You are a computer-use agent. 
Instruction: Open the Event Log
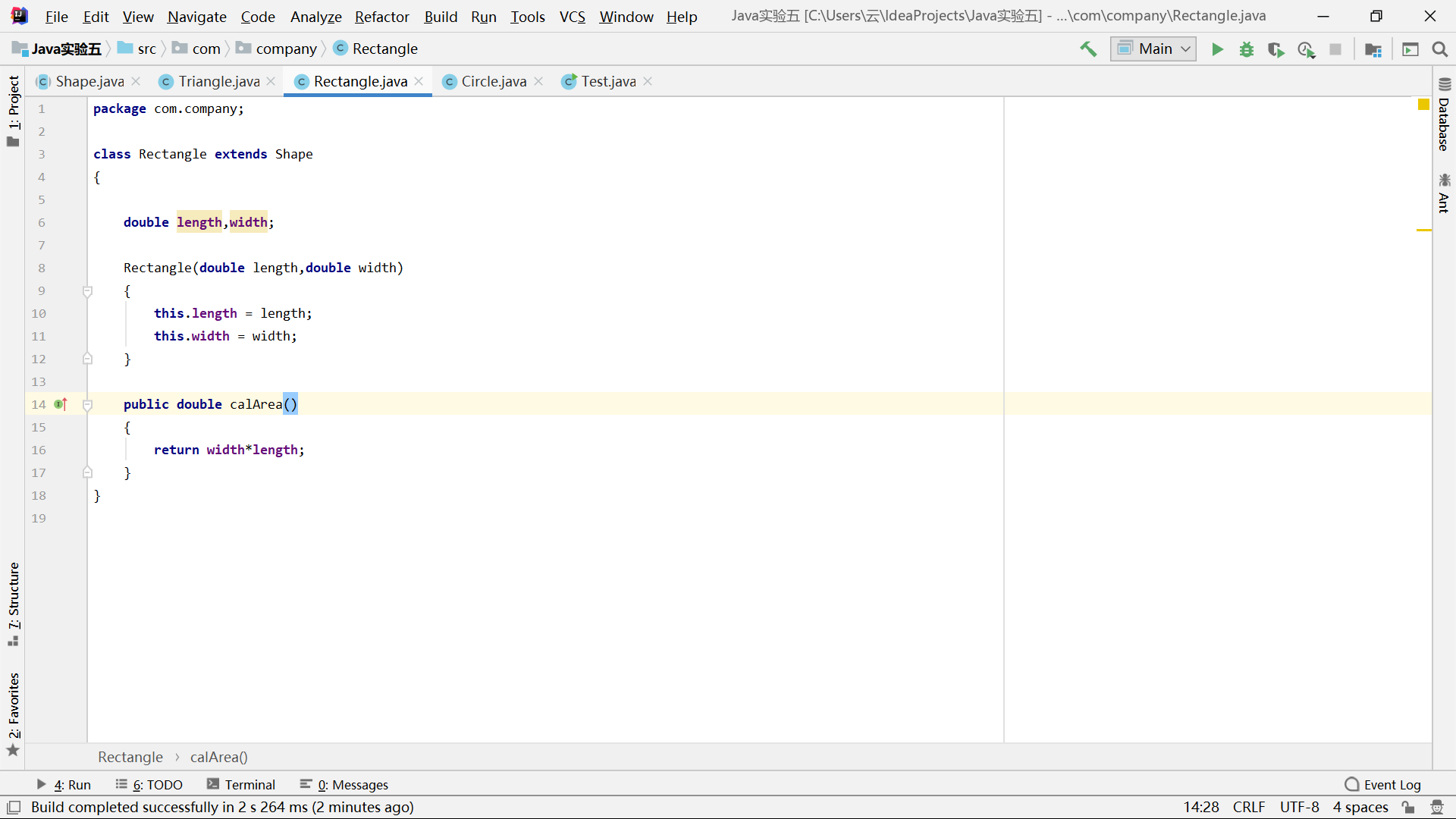(1383, 785)
